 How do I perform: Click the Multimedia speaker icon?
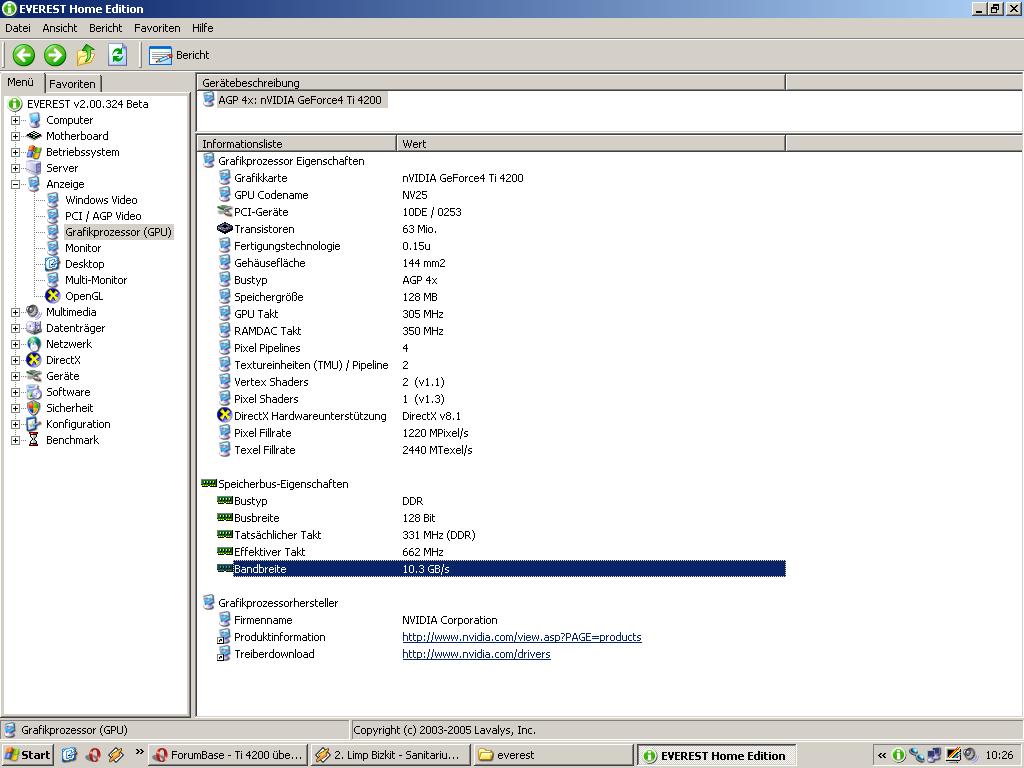coord(34,312)
